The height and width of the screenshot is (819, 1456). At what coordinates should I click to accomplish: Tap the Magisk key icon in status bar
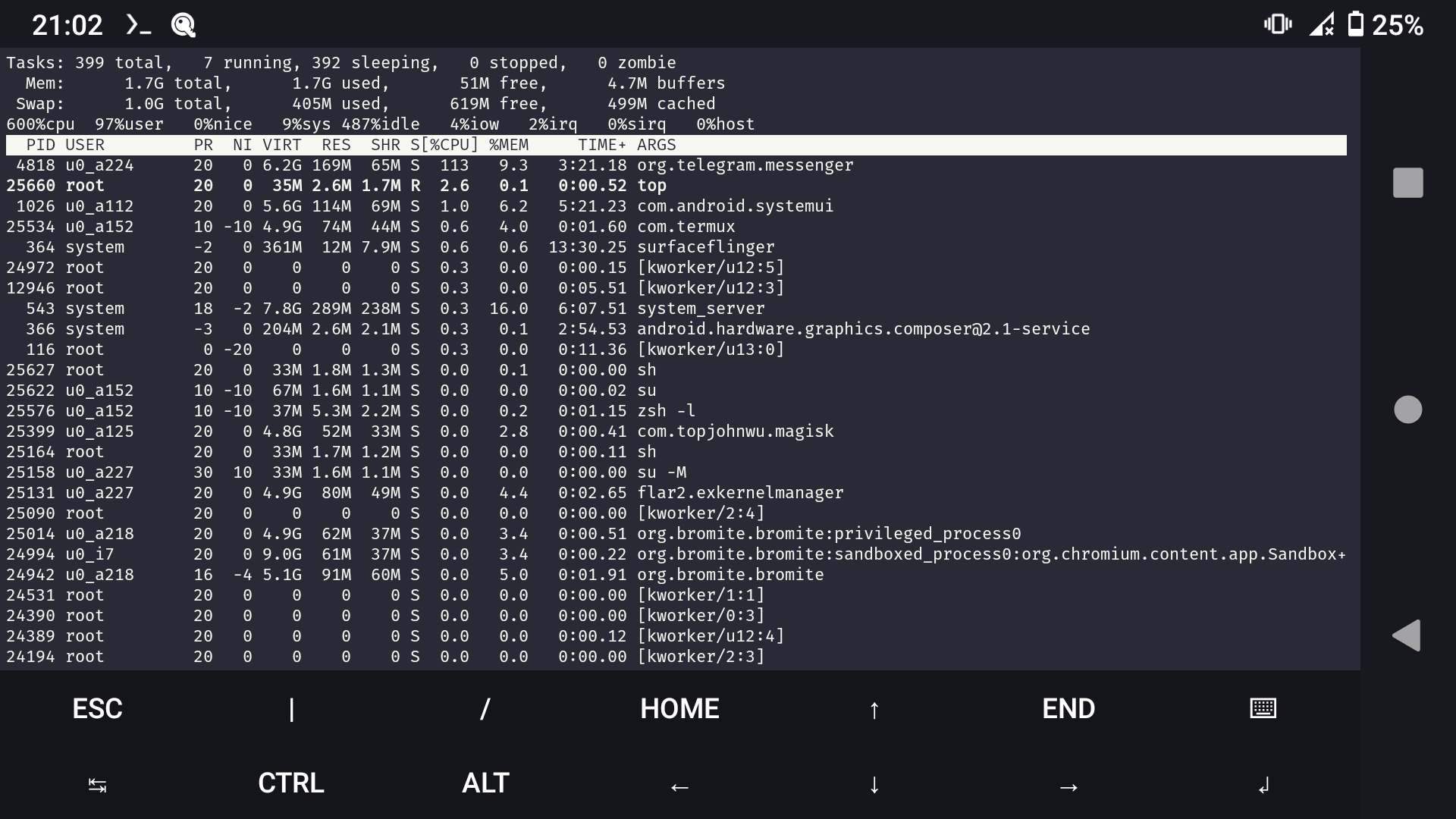[x=182, y=24]
